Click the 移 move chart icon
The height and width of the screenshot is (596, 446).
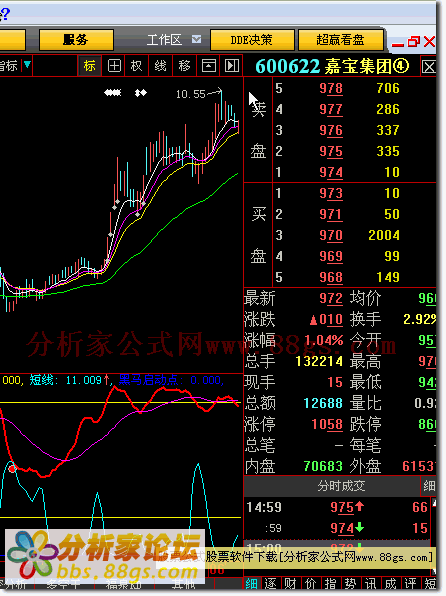click(184, 66)
